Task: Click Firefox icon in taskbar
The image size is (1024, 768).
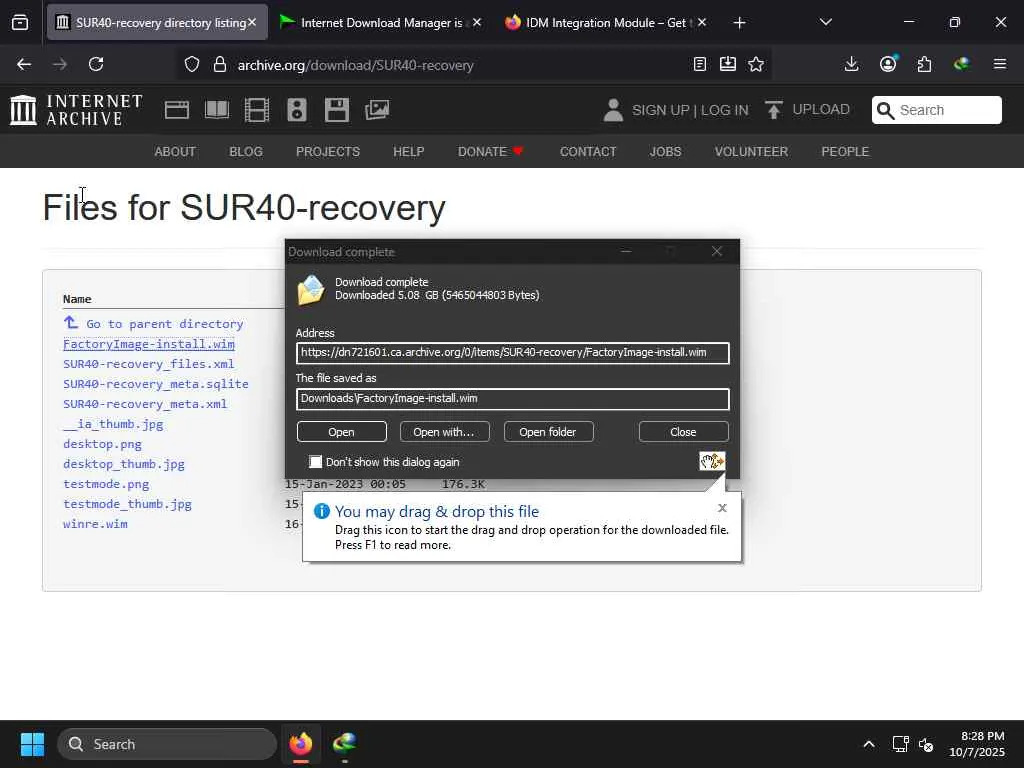Action: coord(300,744)
